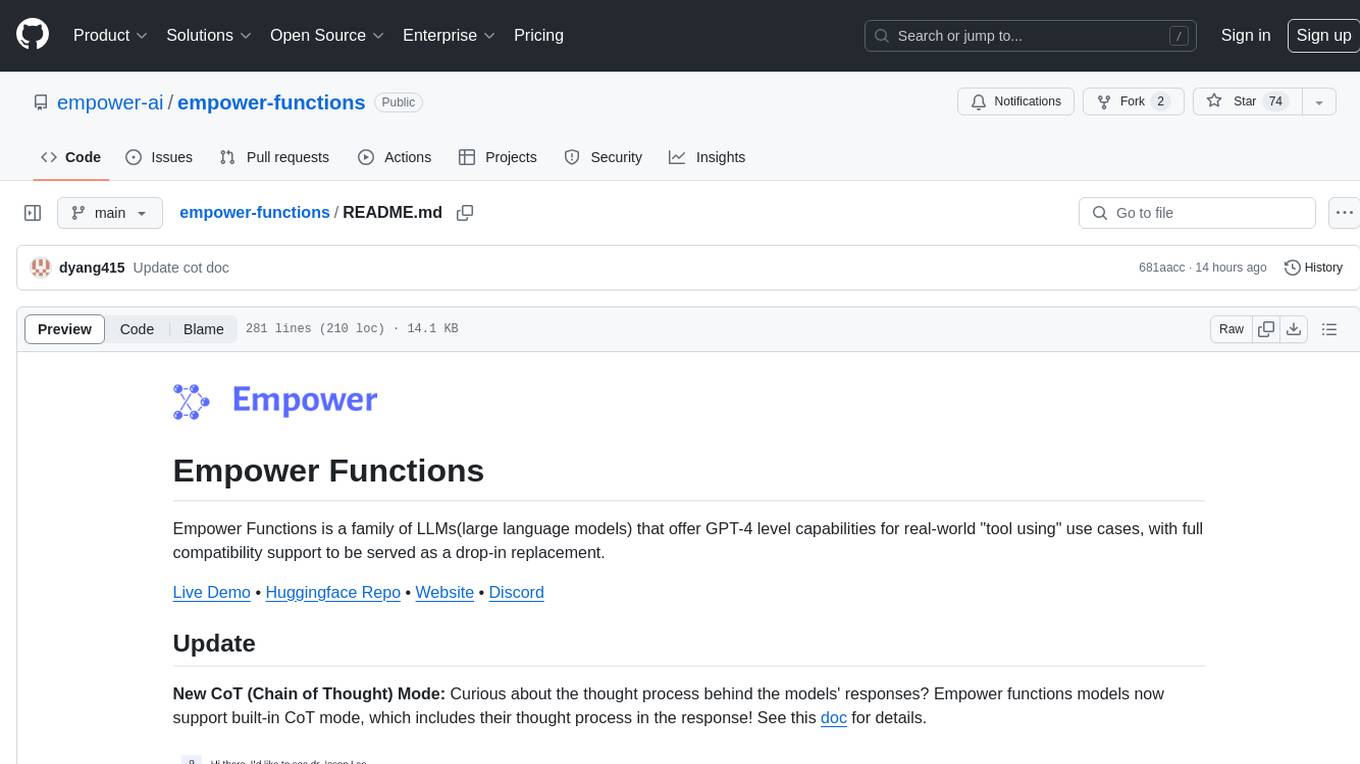Click the Empower Functions heading
Screen dimensions: 1360x764
328,470
